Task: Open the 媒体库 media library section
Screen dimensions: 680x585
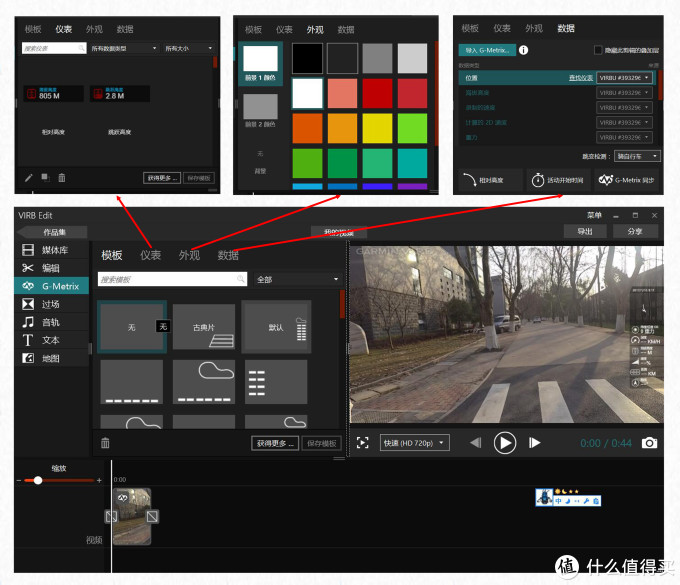Action: point(52,250)
